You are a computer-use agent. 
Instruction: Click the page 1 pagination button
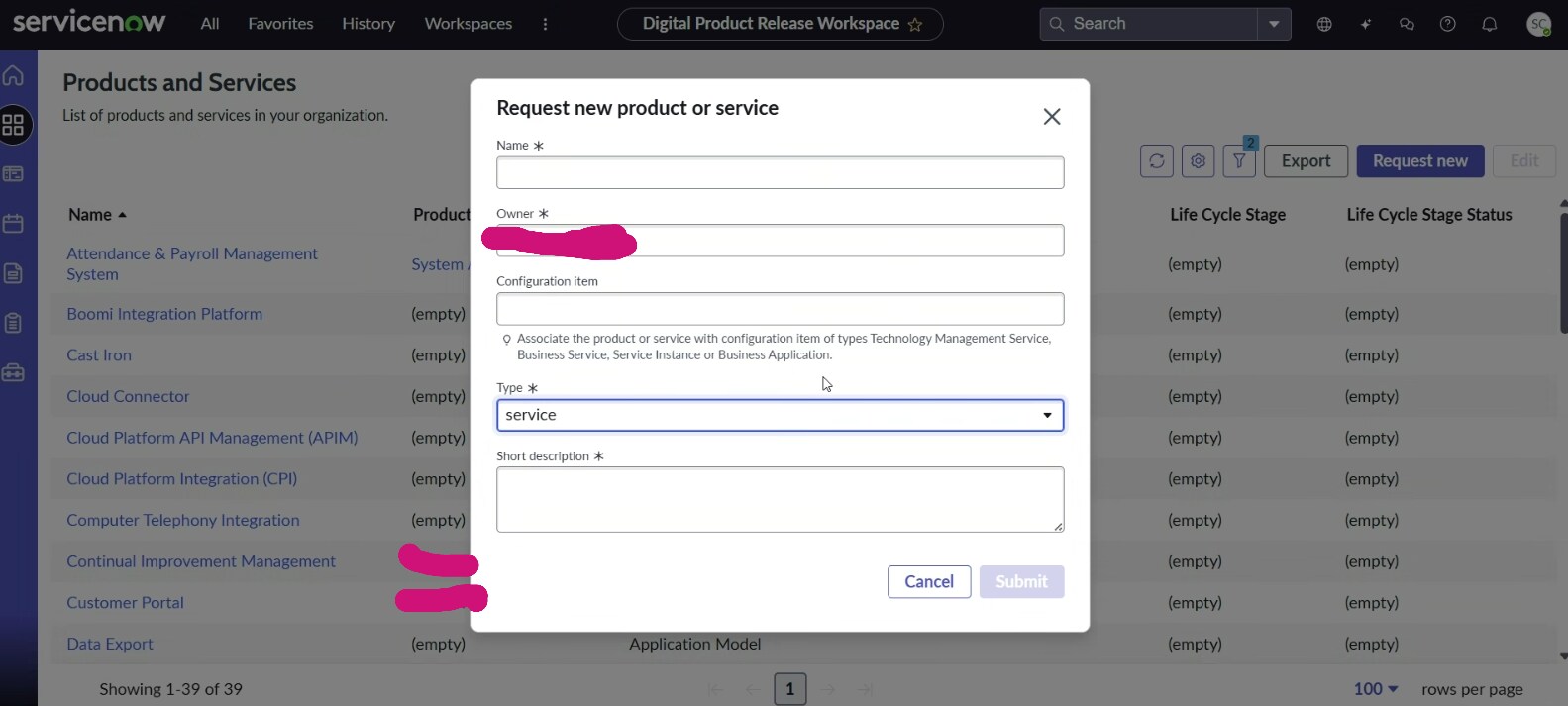click(789, 689)
